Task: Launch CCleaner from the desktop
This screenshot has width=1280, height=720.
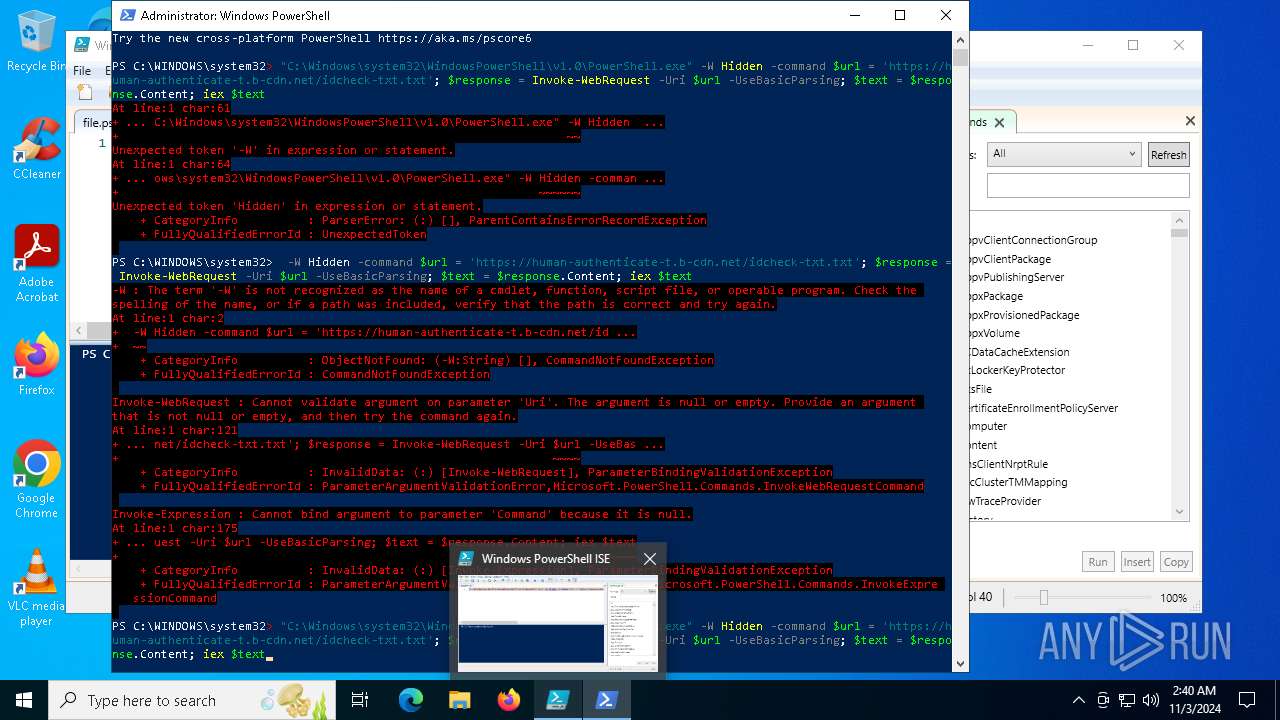Action: coord(36,148)
